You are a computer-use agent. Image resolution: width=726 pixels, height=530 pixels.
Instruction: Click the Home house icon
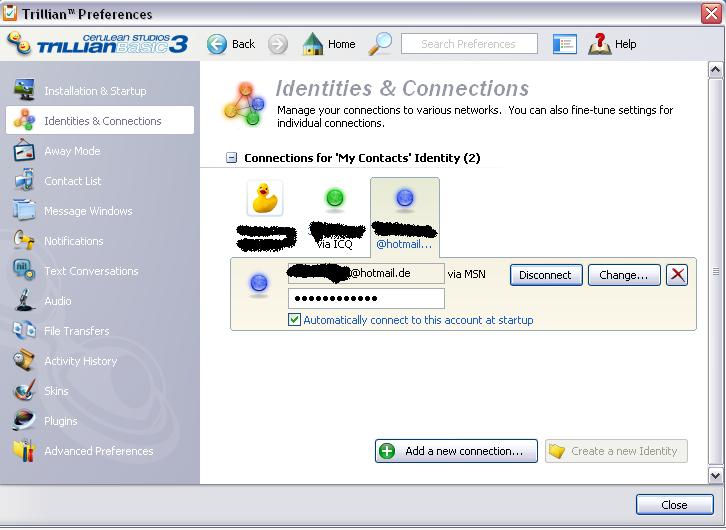(313, 44)
